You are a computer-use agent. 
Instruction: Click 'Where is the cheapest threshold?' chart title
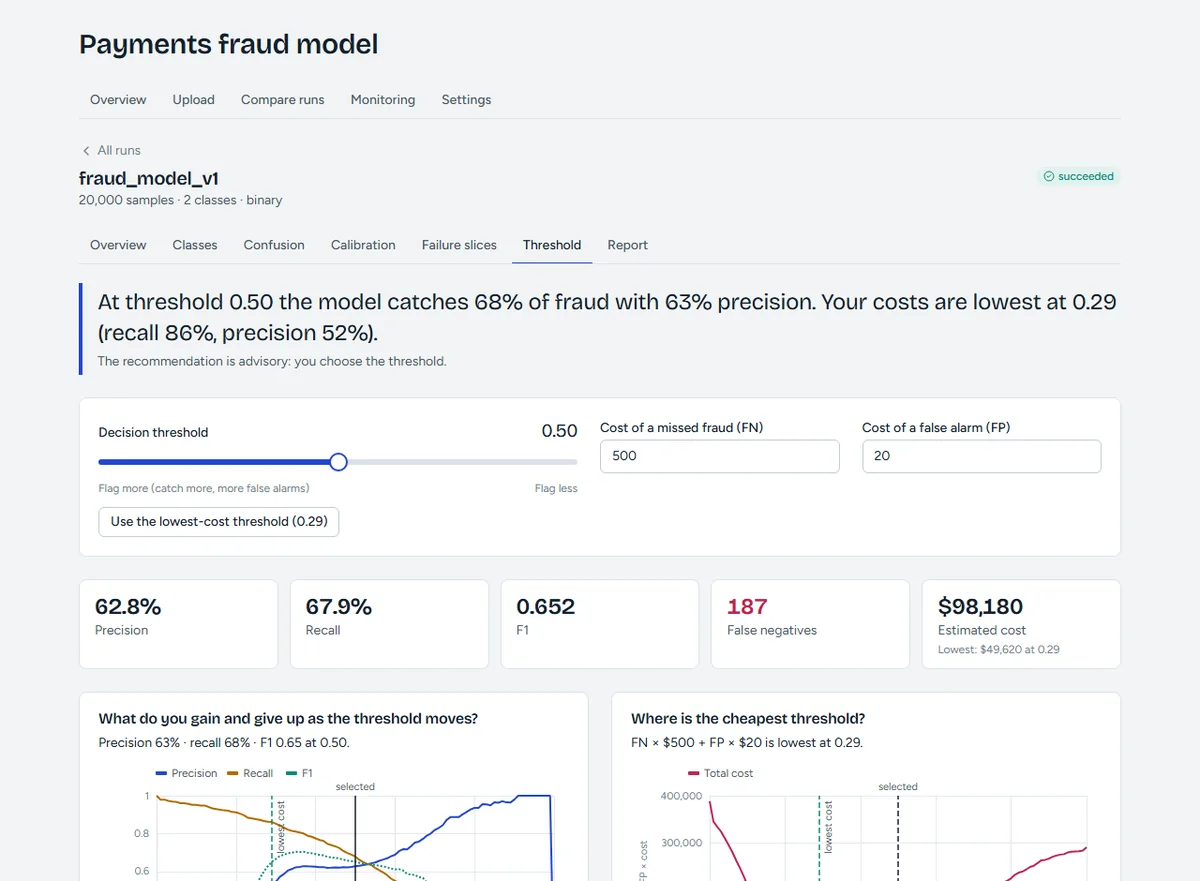(748, 719)
